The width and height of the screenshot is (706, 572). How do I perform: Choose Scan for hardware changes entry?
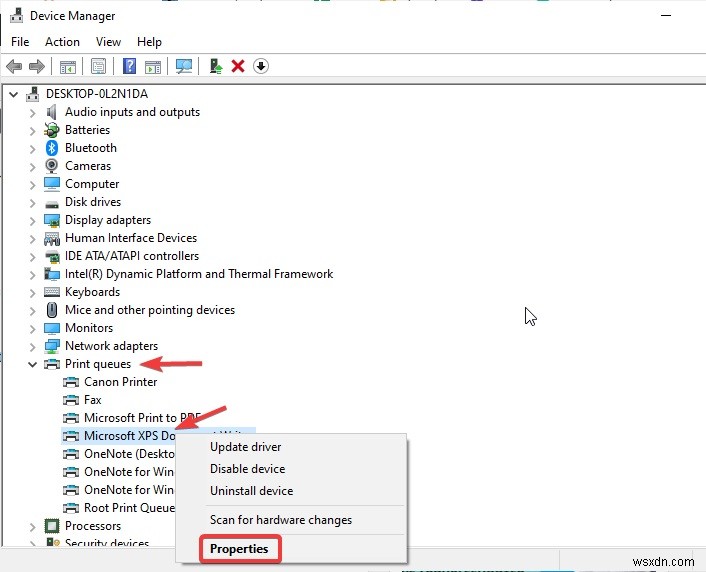pos(281,520)
